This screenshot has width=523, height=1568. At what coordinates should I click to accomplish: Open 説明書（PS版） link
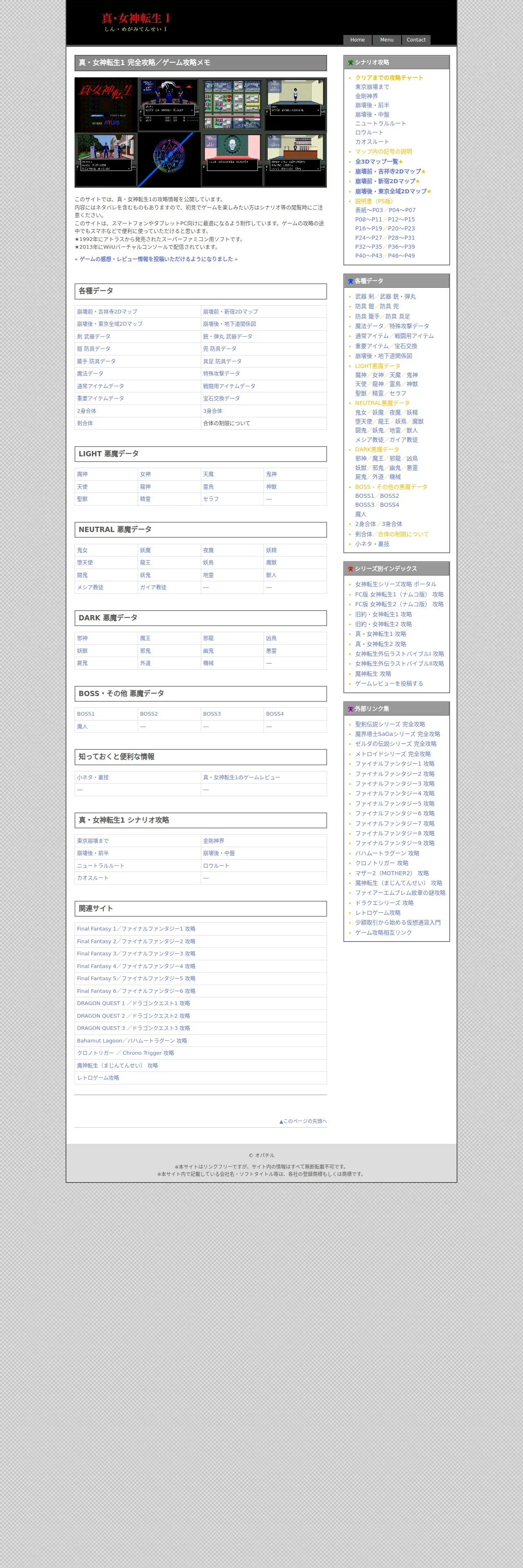[x=374, y=201]
